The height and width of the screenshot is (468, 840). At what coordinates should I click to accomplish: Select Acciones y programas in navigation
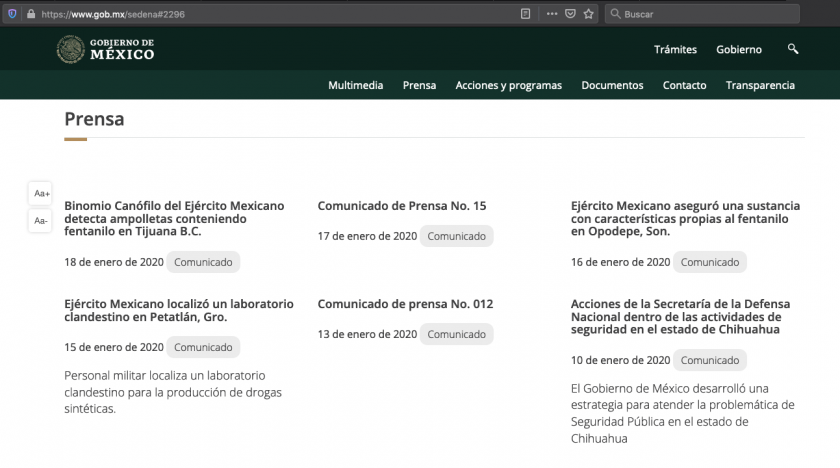508,85
